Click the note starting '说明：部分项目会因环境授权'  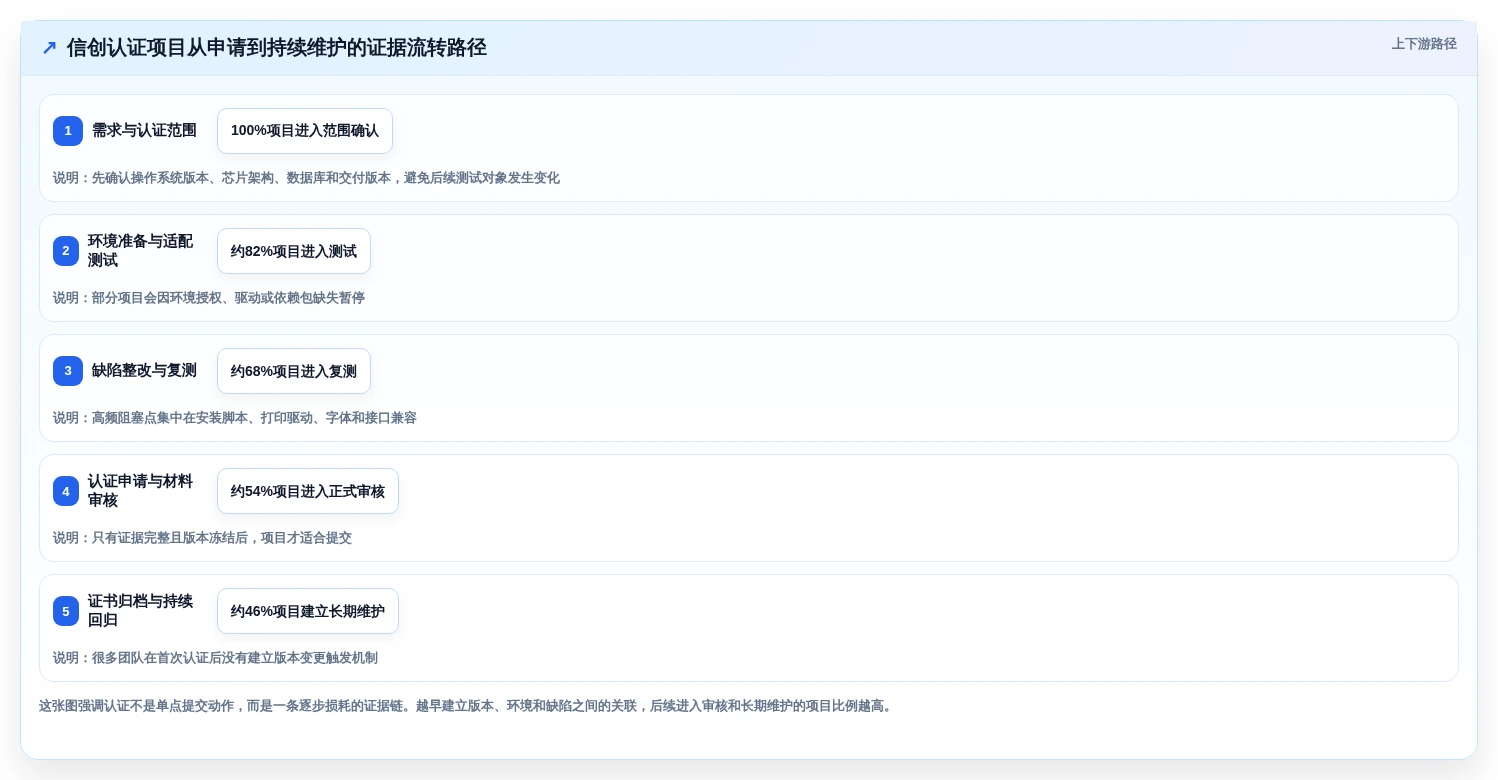click(x=209, y=298)
